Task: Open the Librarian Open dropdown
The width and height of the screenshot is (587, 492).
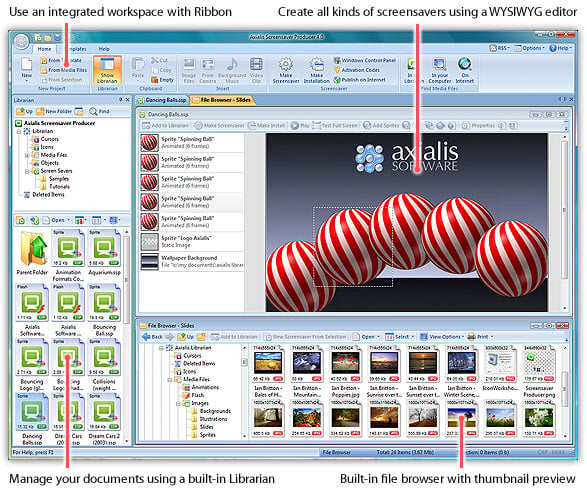Action: point(57,220)
